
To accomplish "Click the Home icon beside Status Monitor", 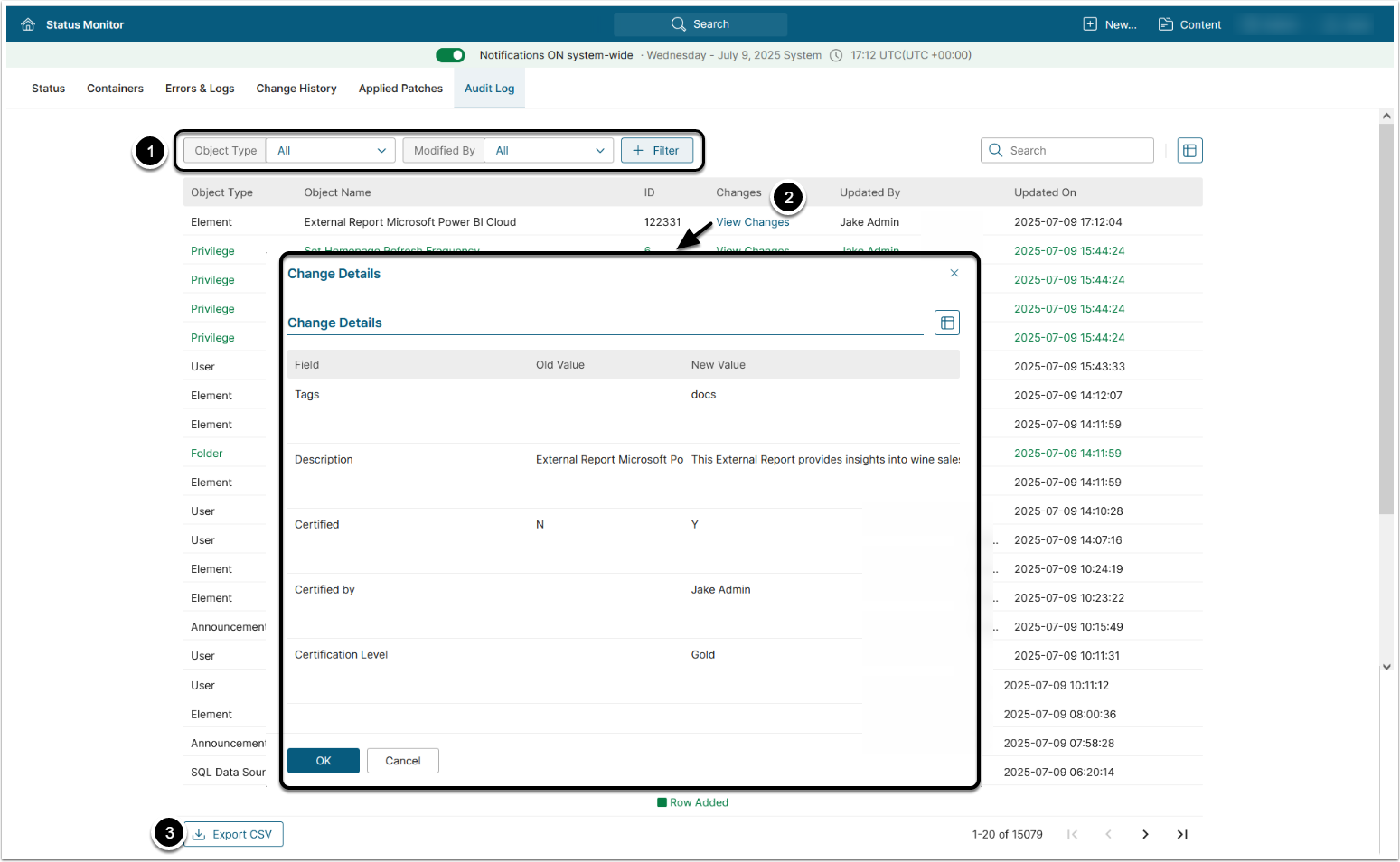I will 28,24.
